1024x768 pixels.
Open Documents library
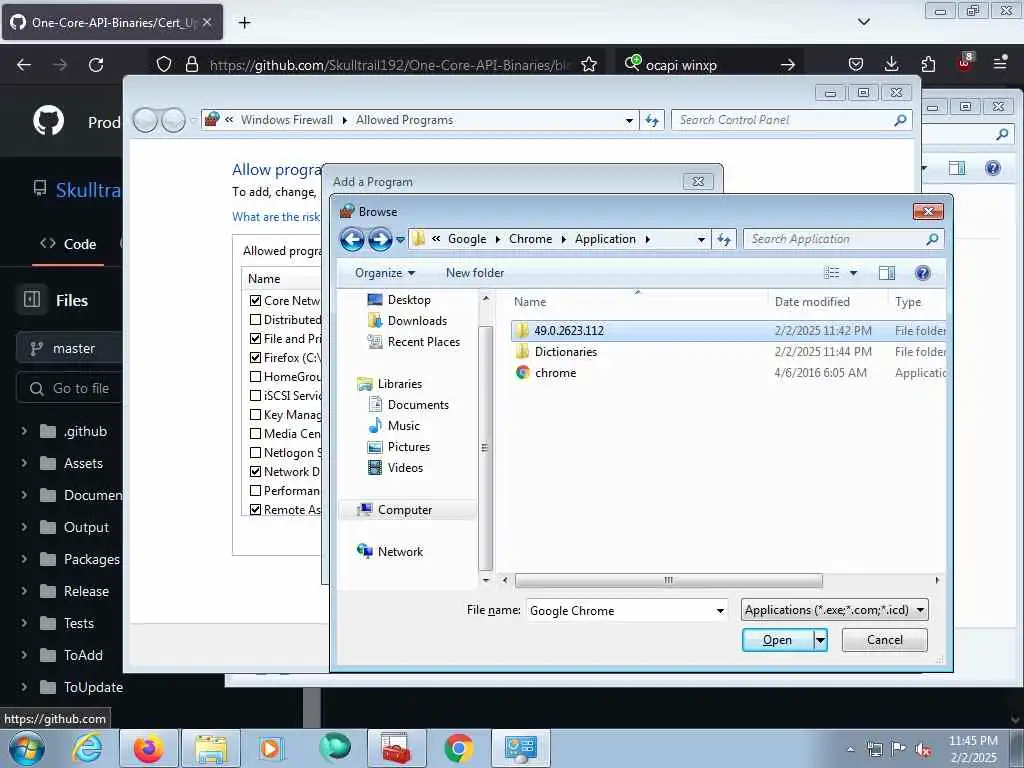pos(408,405)
